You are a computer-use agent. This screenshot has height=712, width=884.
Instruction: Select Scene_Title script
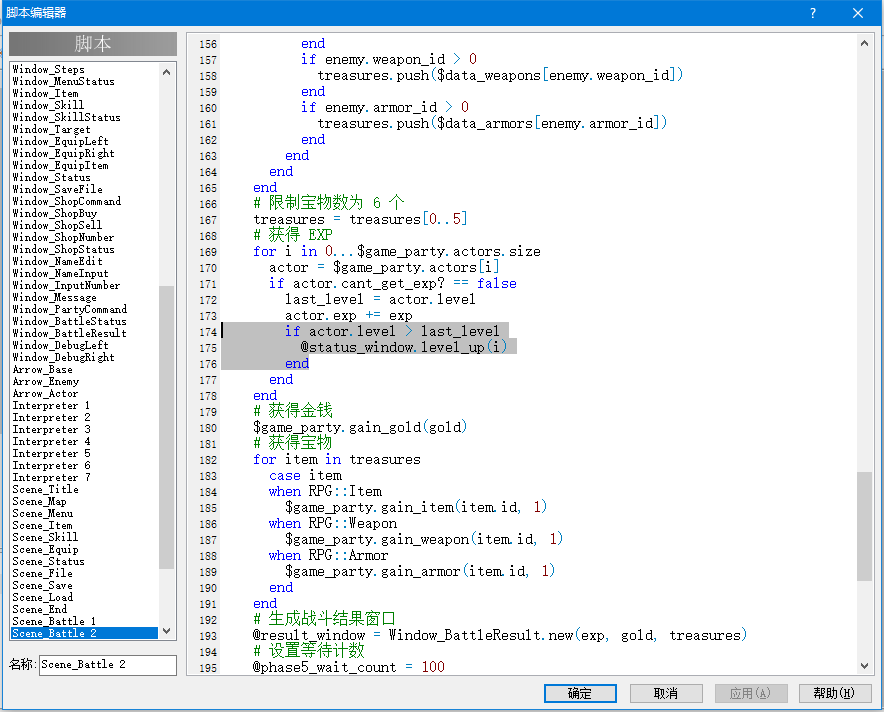pyautogui.click(x=45, y=489)
